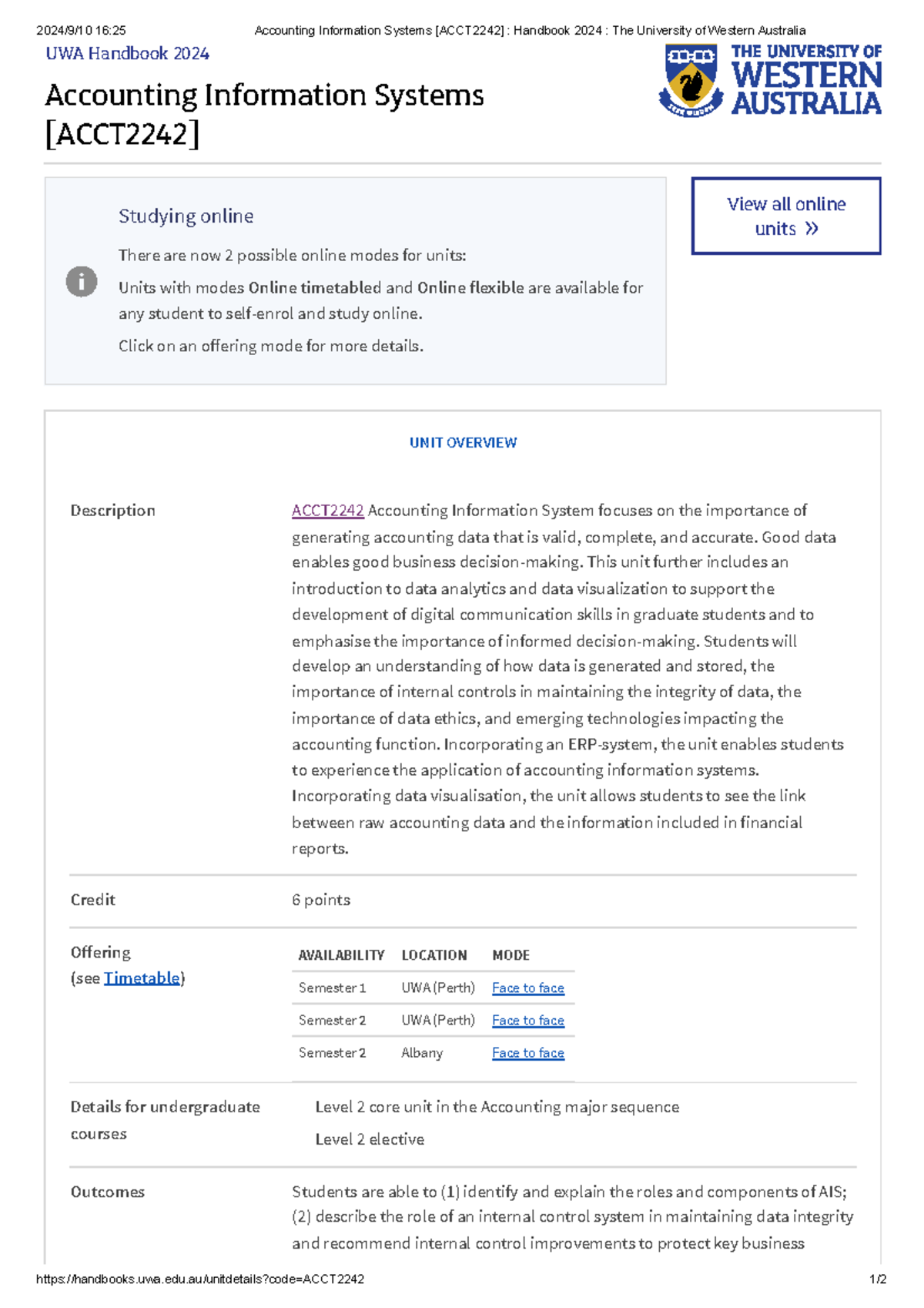The width and height of the screenshot is (924, 1308).
Task: Select Face to face for Semester 1
Action: tap(528, 988)
